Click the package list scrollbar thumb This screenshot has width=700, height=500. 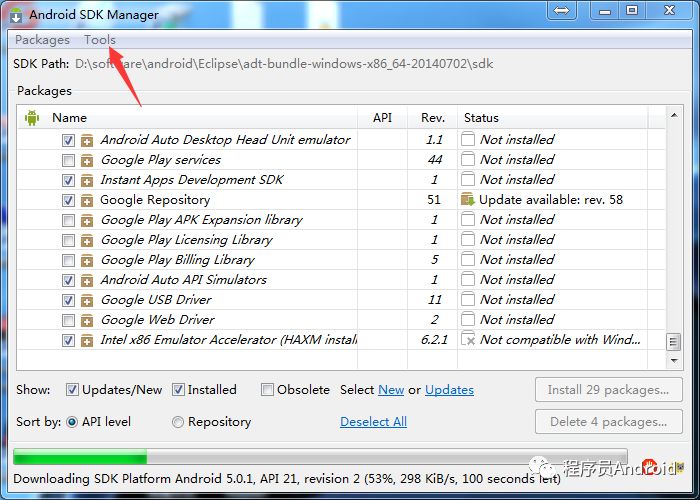tap(674, 342)
